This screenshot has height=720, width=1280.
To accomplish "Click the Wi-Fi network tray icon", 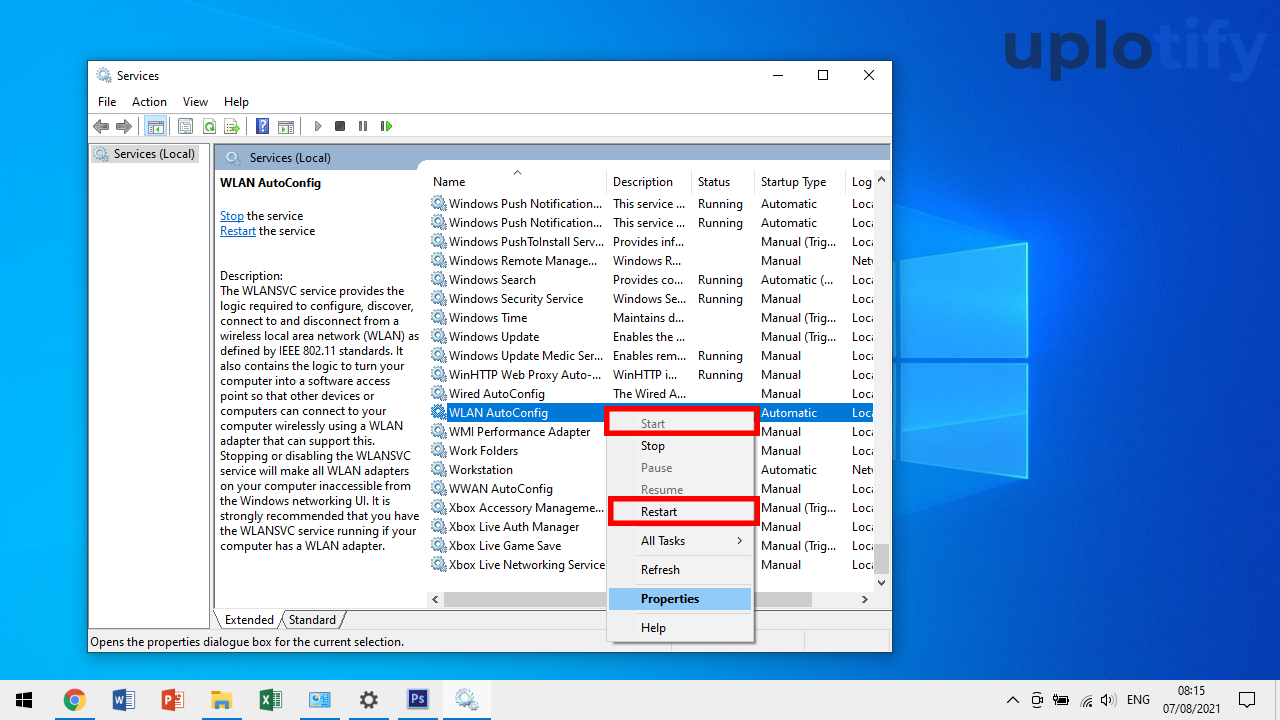I will tap(1085, 700).
